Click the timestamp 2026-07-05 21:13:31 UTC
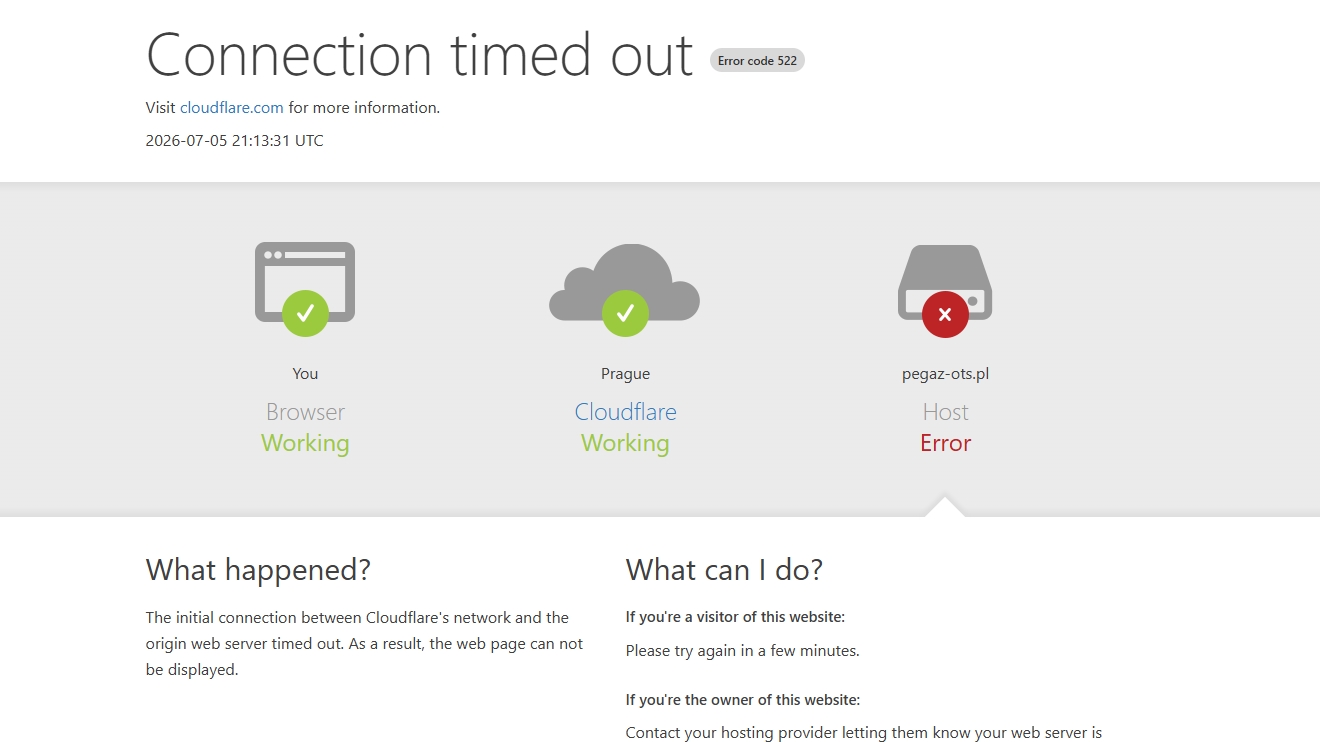The height and width of the screenshot is (742, 1320). point(235,141)
